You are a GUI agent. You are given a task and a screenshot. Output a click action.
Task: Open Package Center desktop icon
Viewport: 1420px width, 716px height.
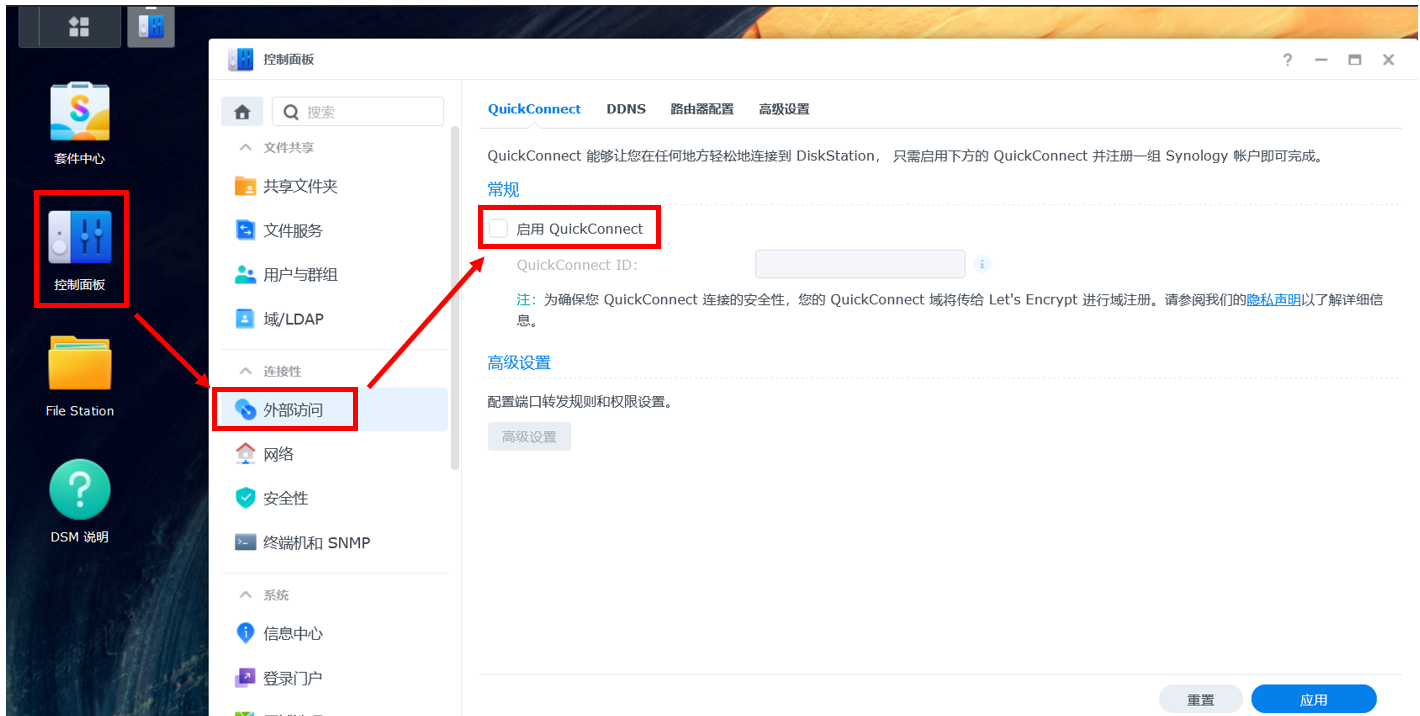(79, 112)
